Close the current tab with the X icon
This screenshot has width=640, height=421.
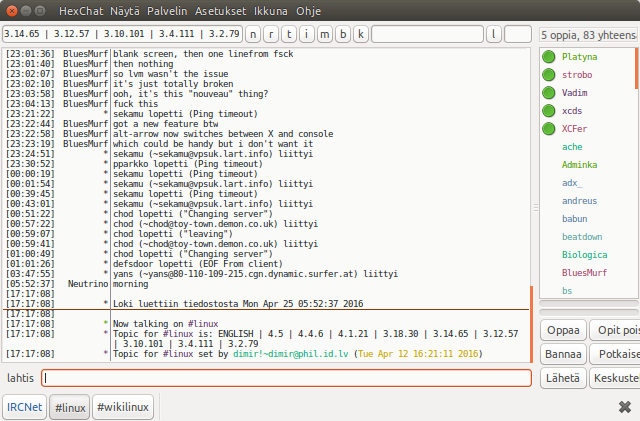pyautogui.click(x=625, y=406)
